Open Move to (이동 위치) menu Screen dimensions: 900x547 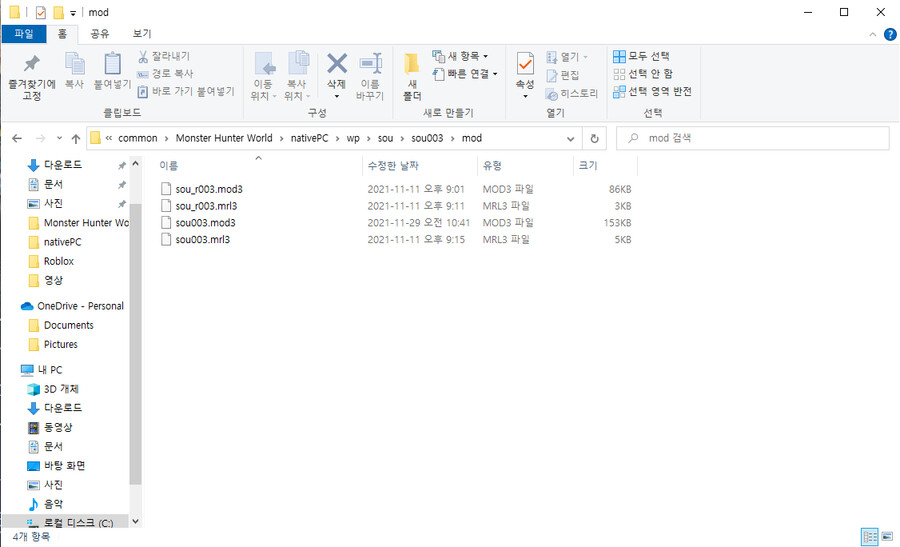pyautogui.click(x=264, y=77)
